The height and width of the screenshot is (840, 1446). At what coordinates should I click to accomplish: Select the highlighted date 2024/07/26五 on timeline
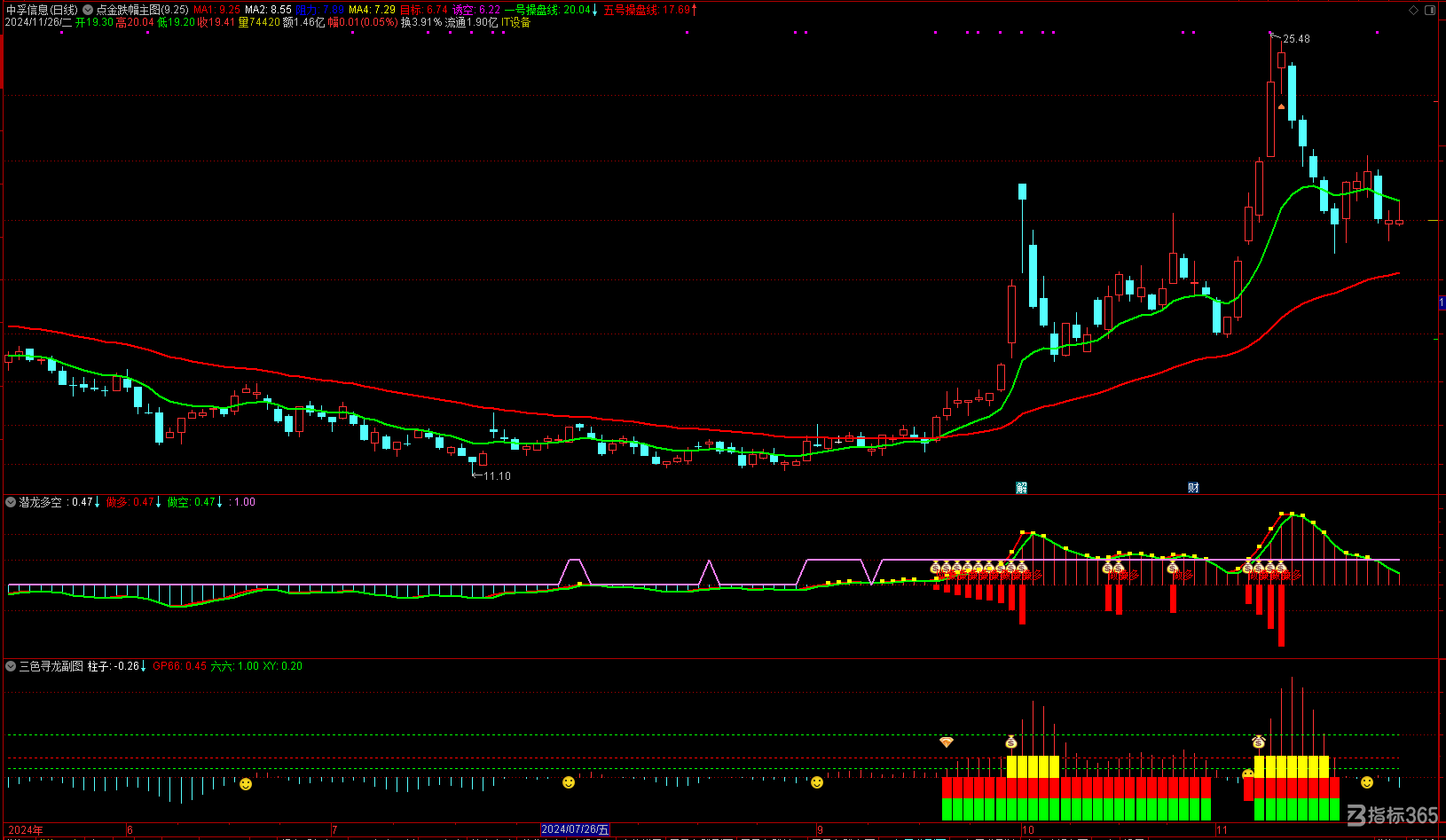click(575, 829)
